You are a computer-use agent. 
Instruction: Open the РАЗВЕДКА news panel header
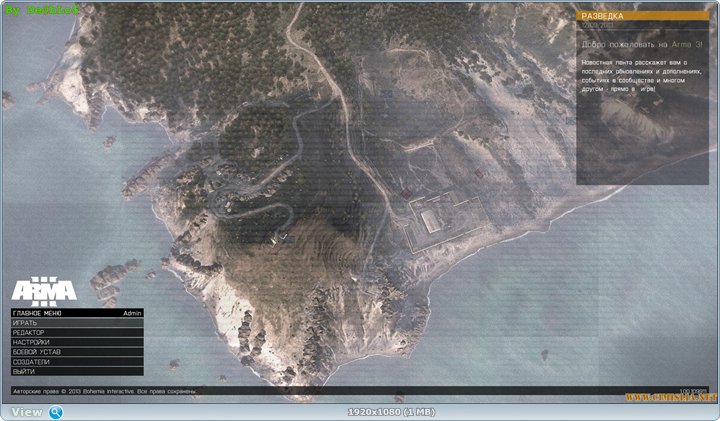[642, 16]
